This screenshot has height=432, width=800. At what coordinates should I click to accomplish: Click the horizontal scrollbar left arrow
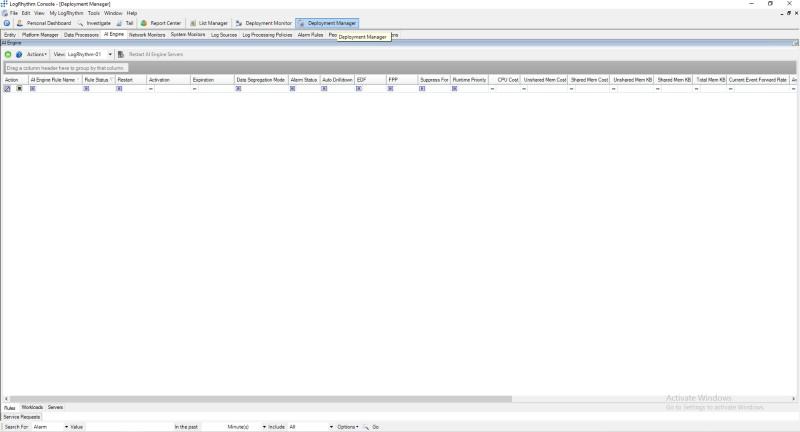tap(6, 399)
